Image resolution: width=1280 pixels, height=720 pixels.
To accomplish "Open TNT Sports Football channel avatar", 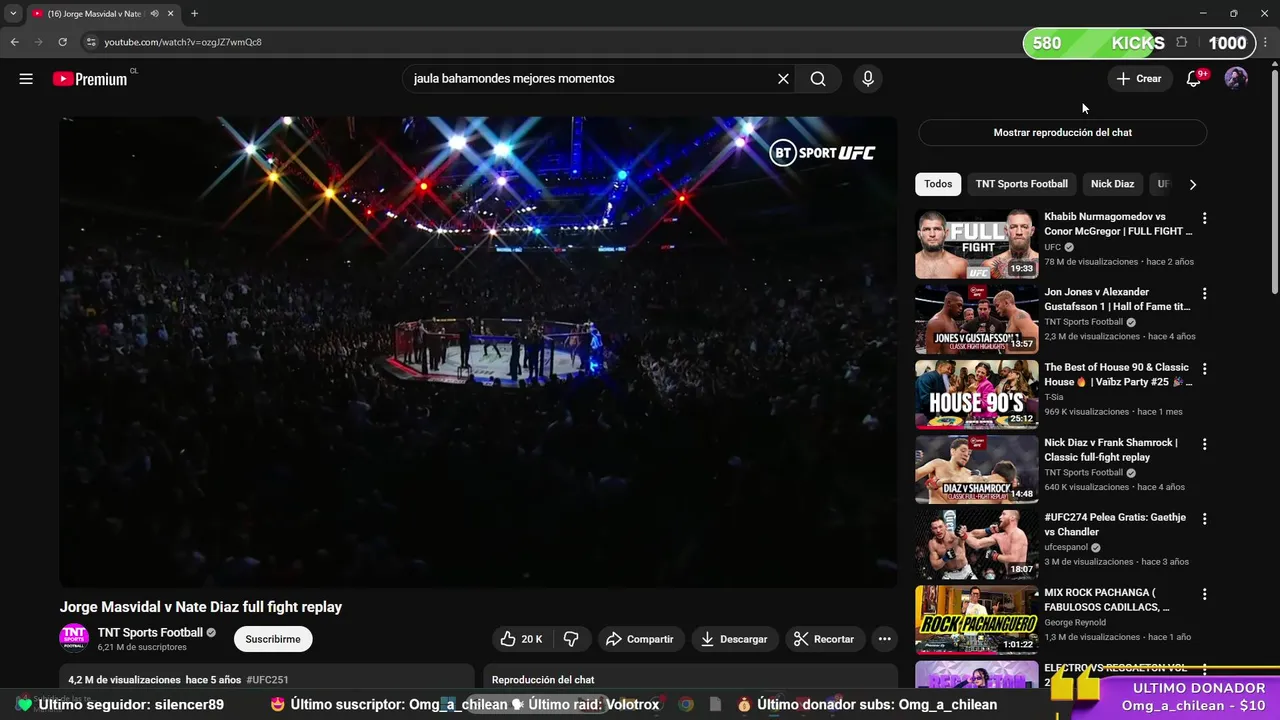I will tap(74, 638).
